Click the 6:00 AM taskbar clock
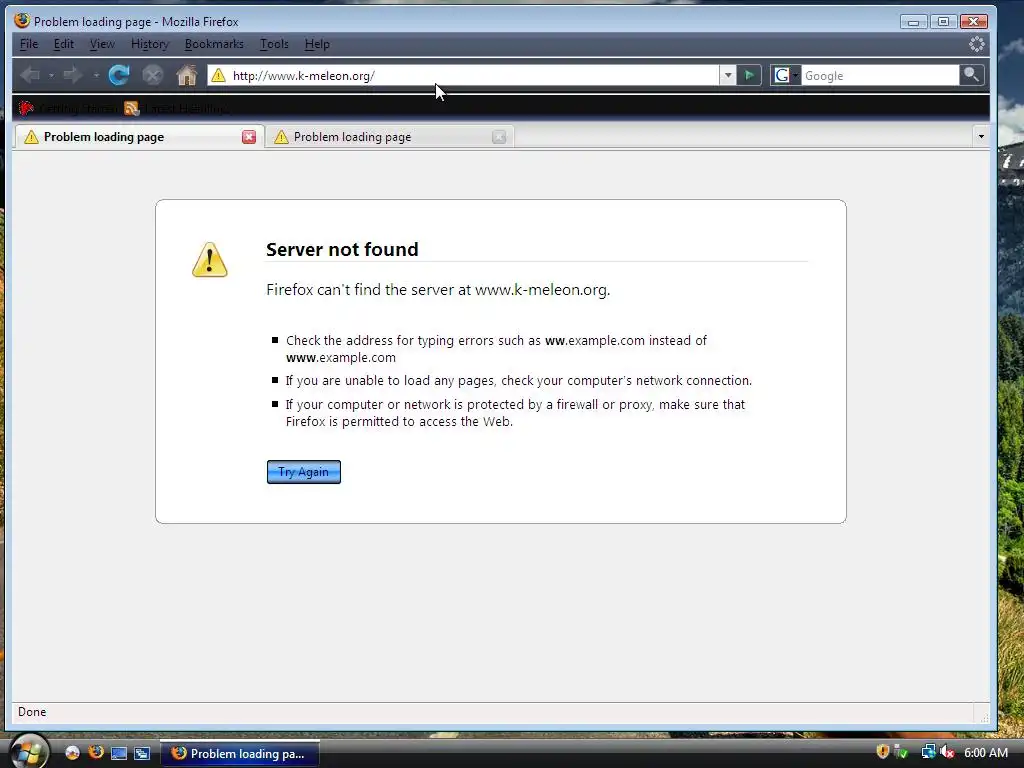Screen dimensions: 1024x768 pyautogui.click(x=986, y=753)
